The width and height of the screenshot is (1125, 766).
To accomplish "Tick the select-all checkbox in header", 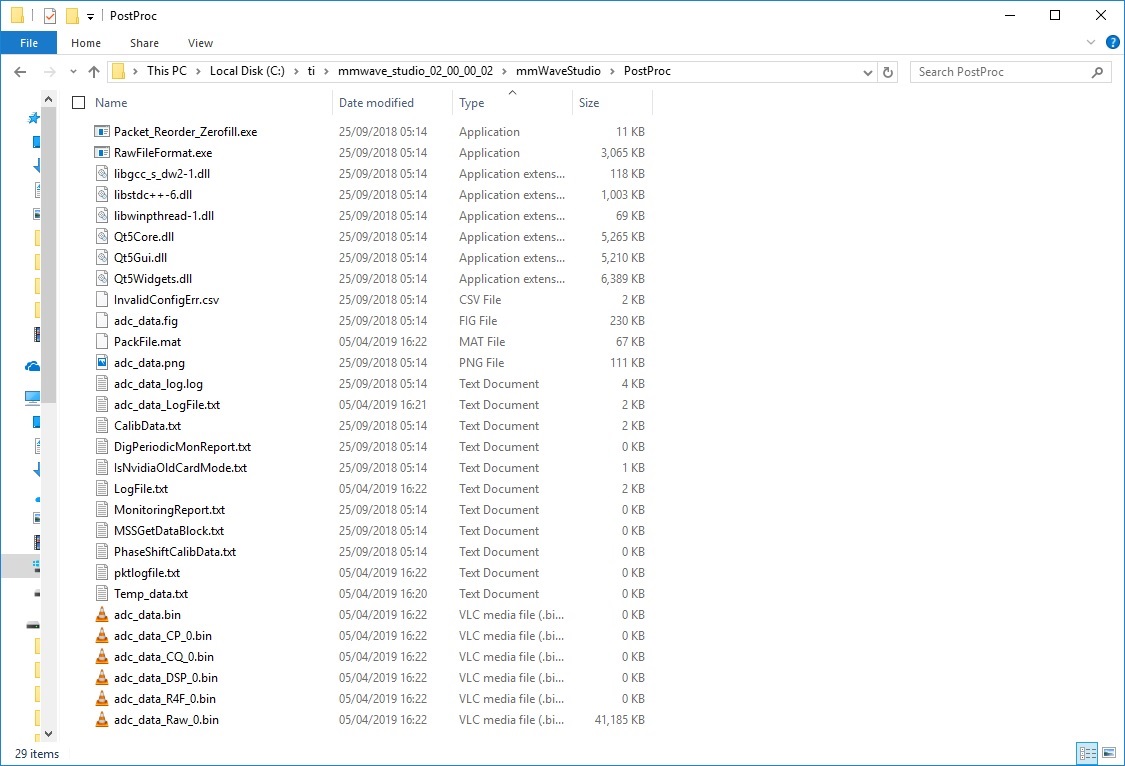I will pos(79,103).
